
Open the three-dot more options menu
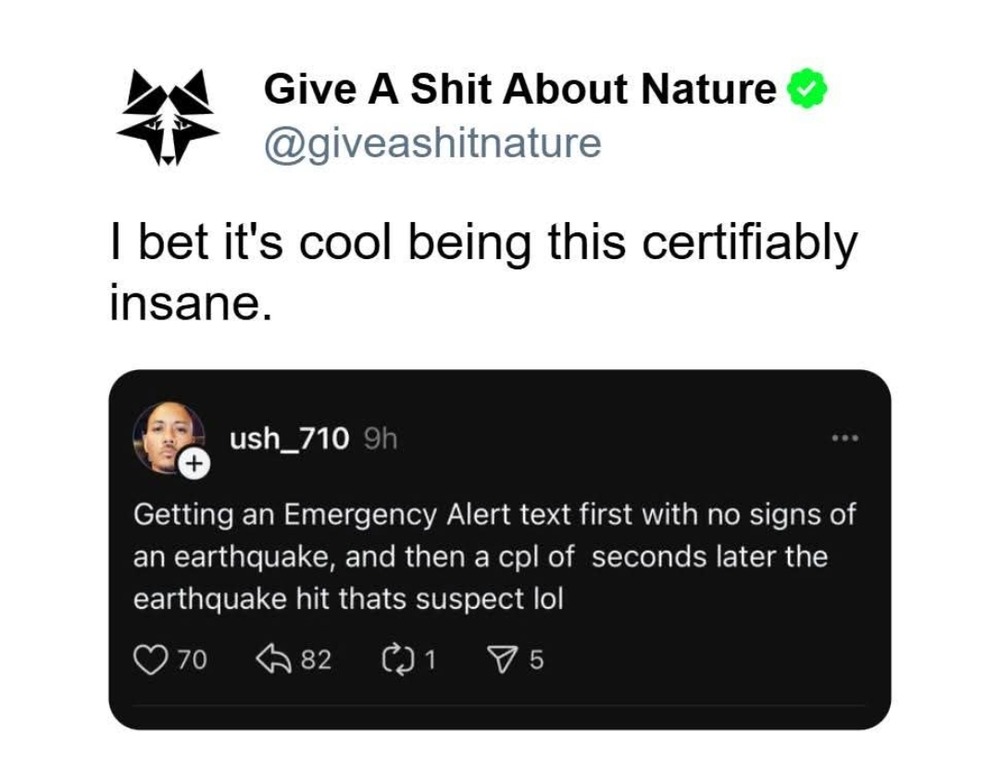(846, 438)
